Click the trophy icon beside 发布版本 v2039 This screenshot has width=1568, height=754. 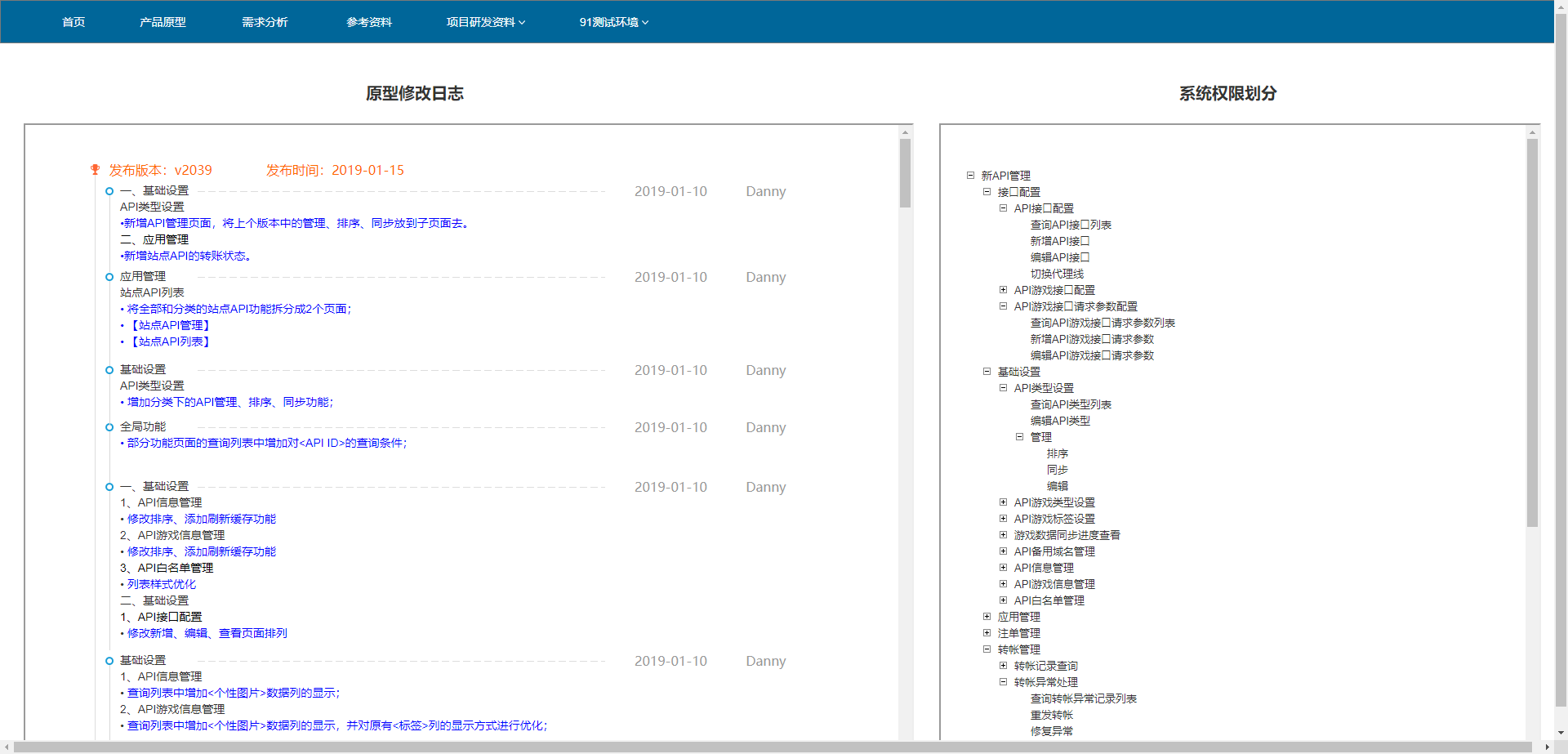[95, 170]
